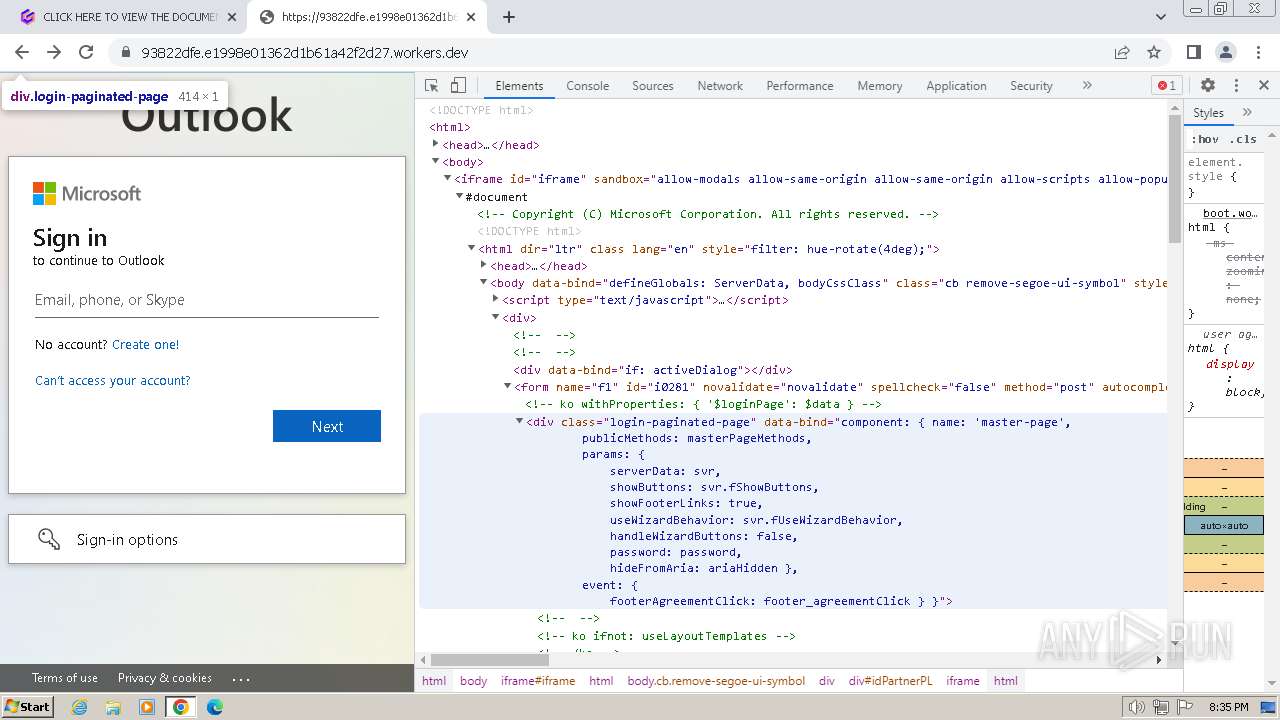Close the 'CLICK HERE TO VIEW' tab
Image resolution: width=1280 pixels, height=720 pixels.
tap(231, 17)
